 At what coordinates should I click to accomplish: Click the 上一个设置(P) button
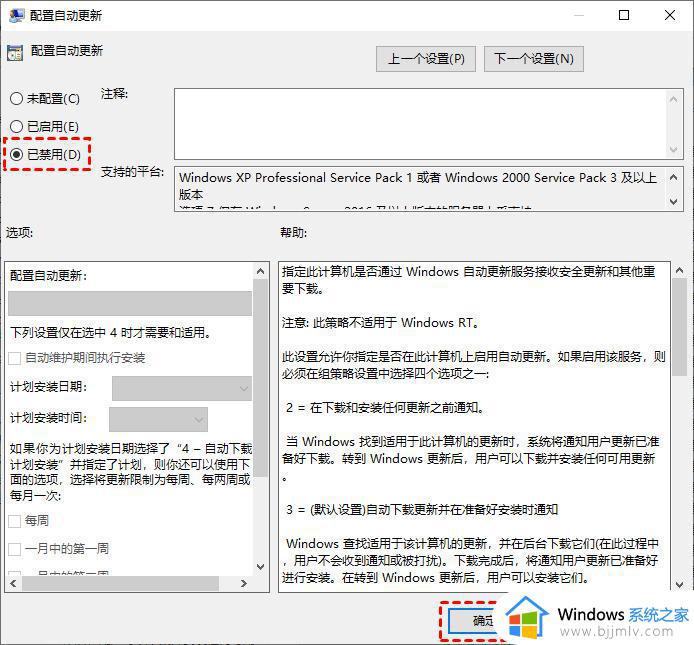coord(426,59)
